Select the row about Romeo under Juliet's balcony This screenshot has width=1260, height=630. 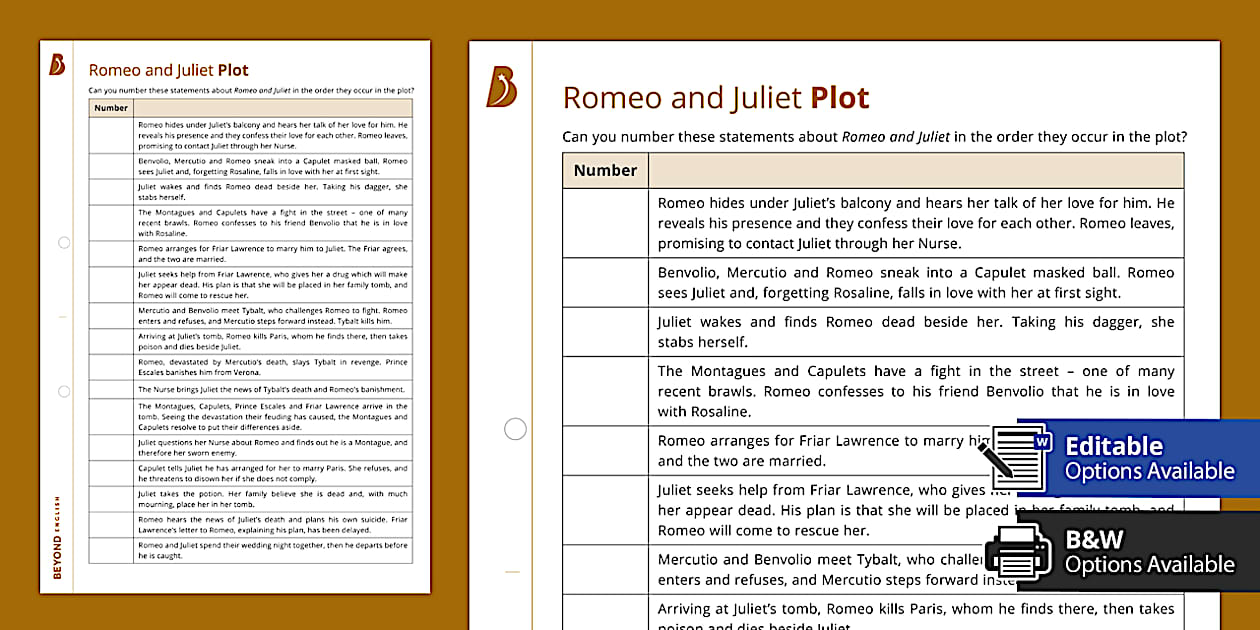(x=915, y=222)
